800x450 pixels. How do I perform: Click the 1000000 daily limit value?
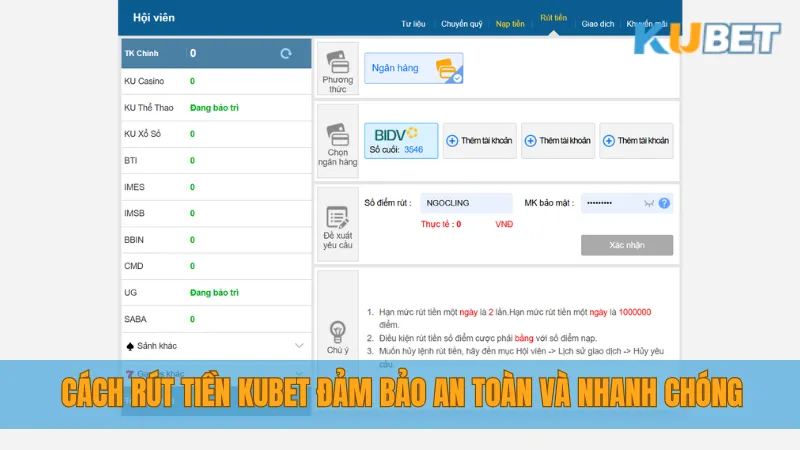click(x=635, y=312)
